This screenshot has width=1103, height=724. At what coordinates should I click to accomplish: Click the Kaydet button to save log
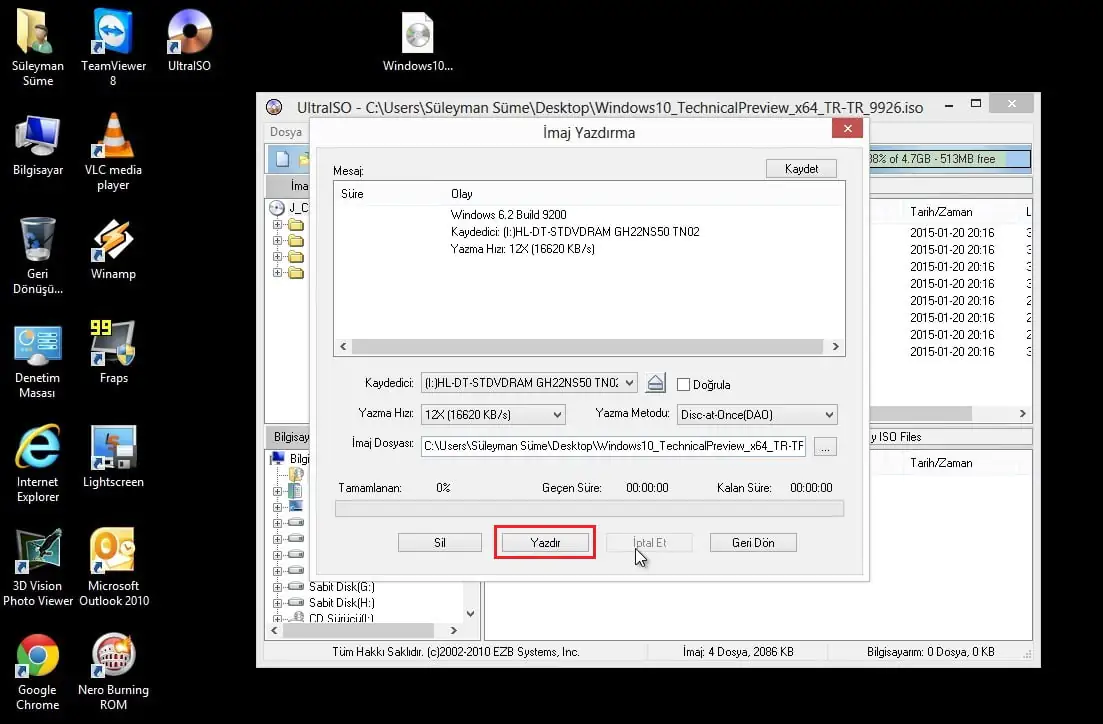point(800,168)
